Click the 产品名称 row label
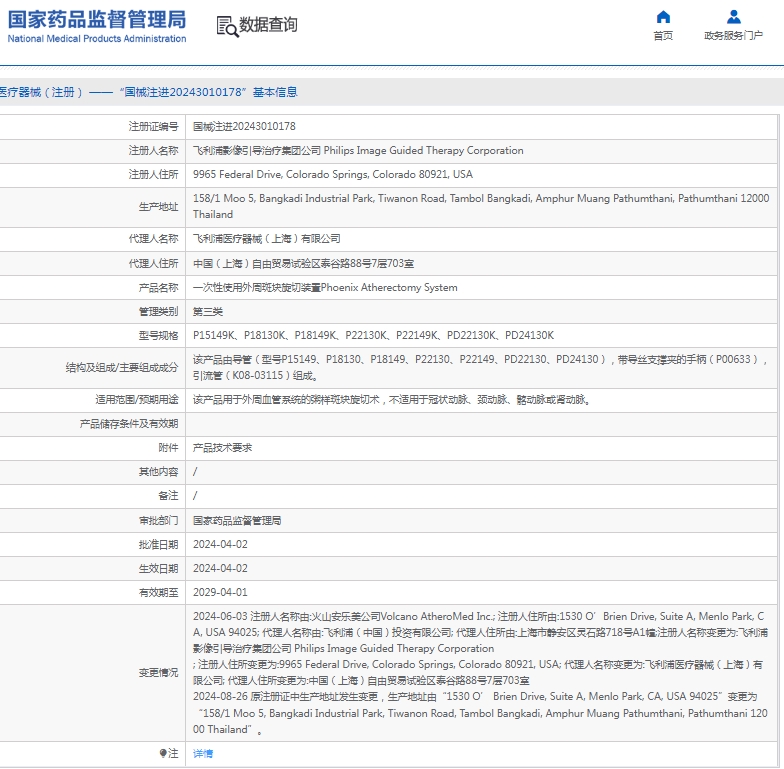The image size is (784, 769). click(158, 288)
